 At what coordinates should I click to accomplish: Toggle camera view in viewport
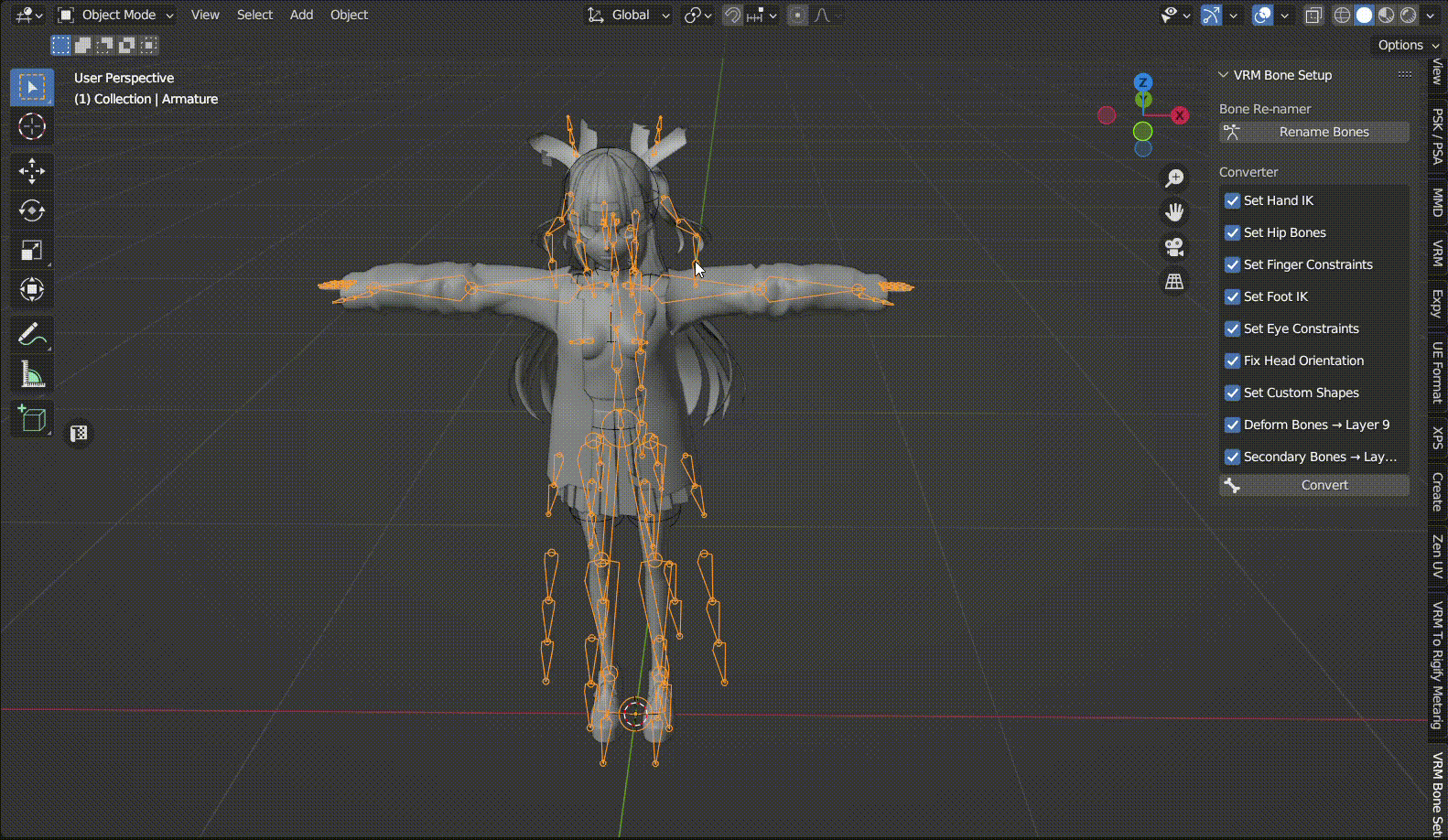point(1174,247)
